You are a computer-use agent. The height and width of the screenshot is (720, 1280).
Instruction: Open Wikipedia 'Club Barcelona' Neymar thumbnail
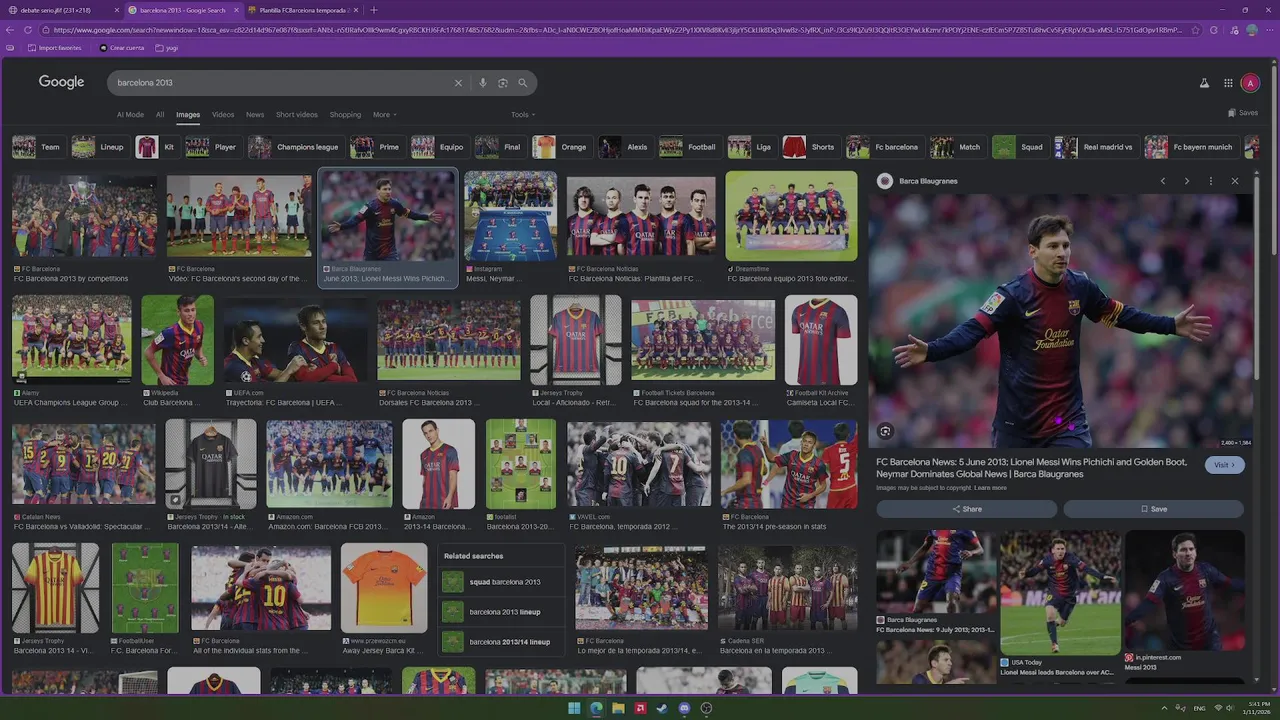click(177, 340)
